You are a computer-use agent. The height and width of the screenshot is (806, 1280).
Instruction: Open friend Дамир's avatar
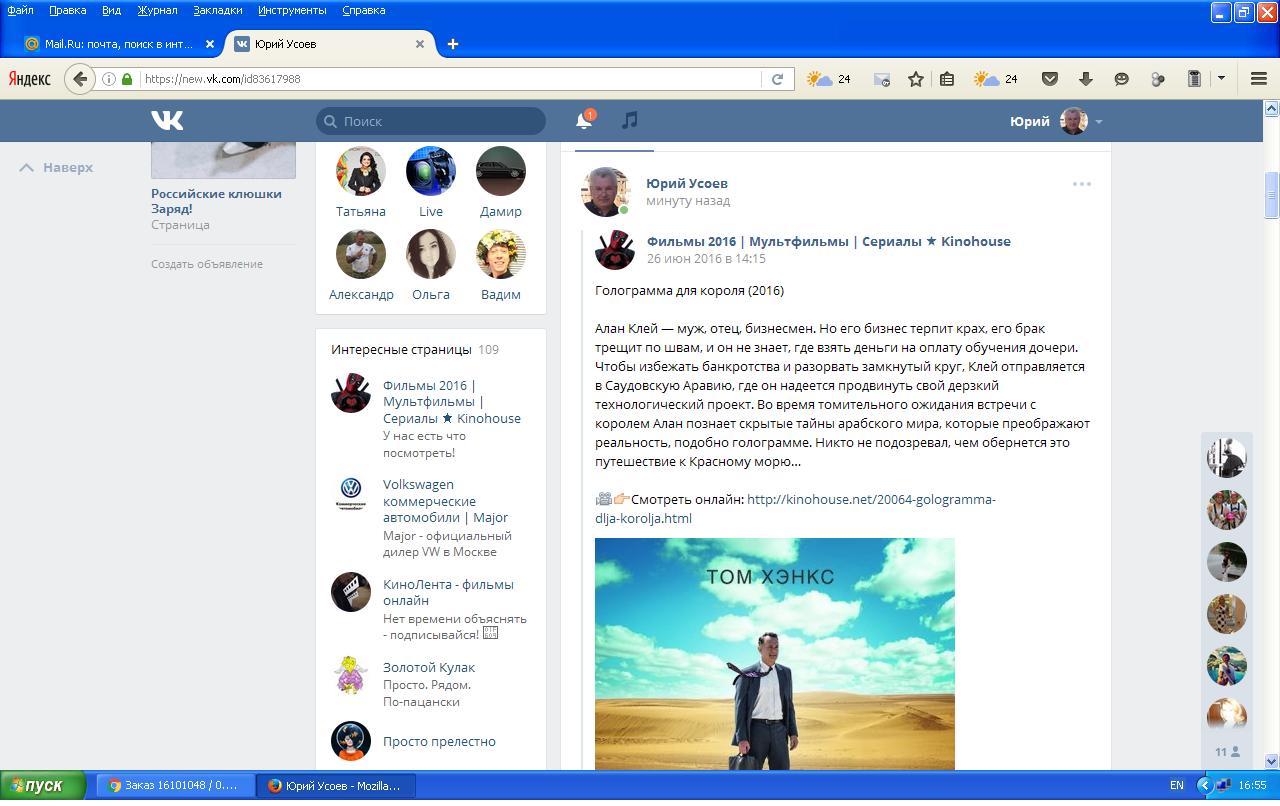click(501, 171)
